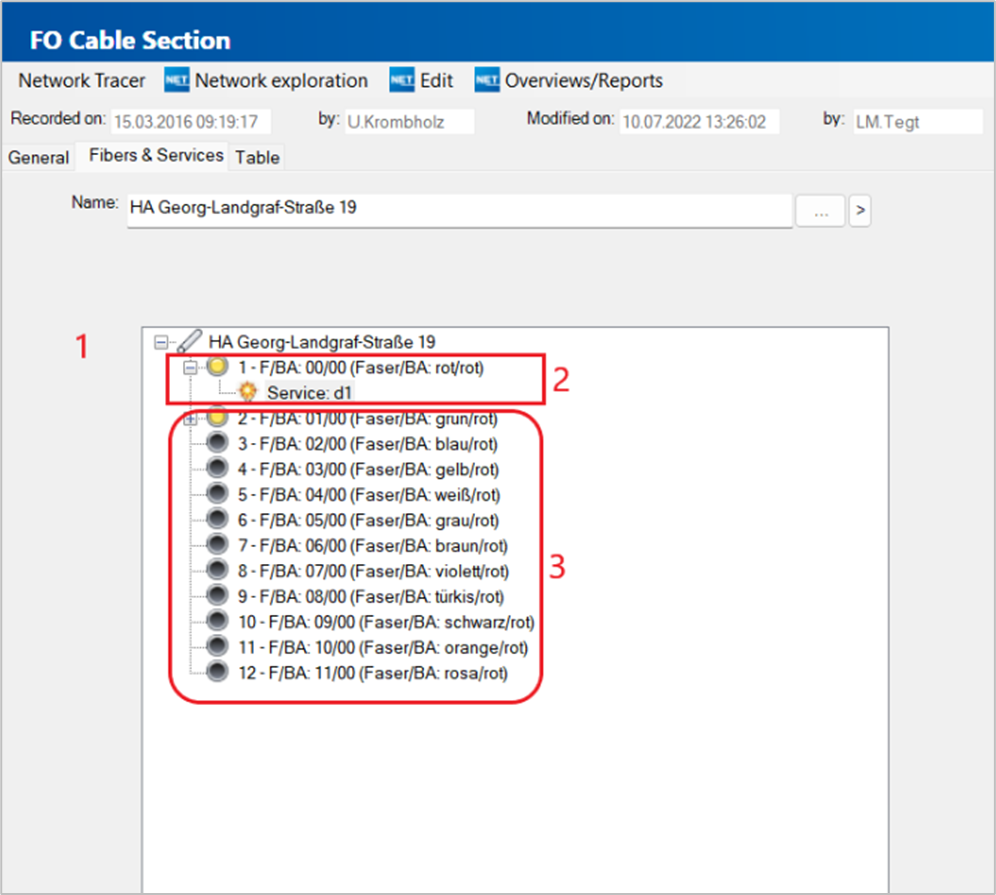996x895 pixels.
Task: Click the NET icon beside Network exploration
Action: pos(177,80)
